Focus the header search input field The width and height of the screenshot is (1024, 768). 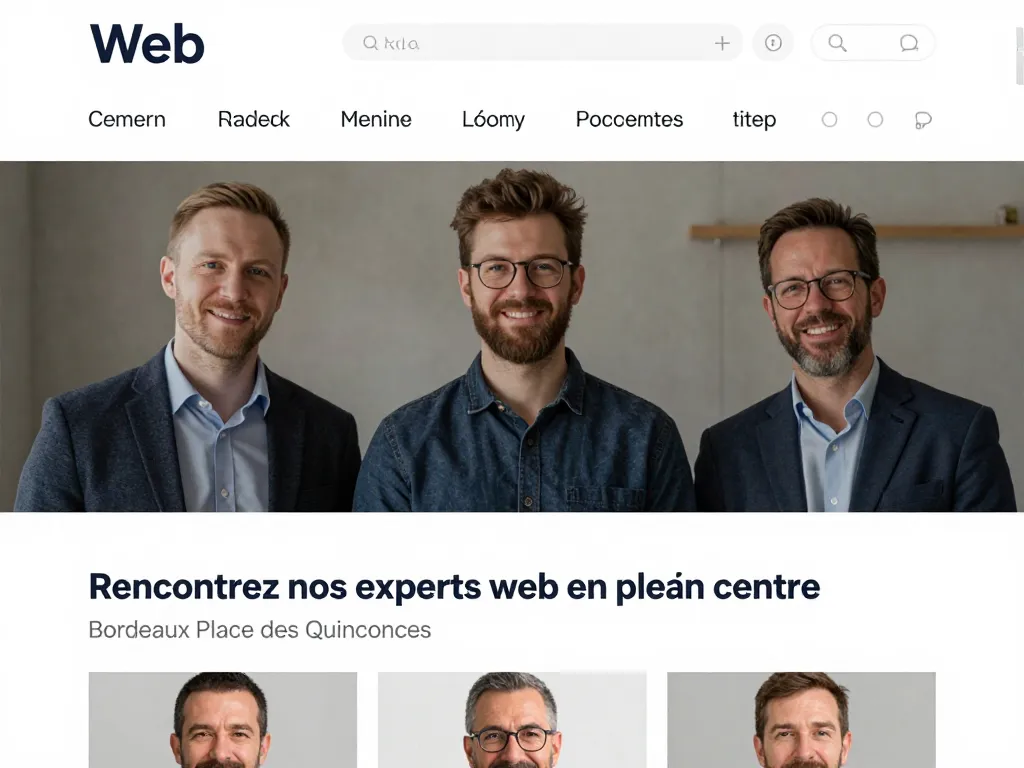[542, 43]
